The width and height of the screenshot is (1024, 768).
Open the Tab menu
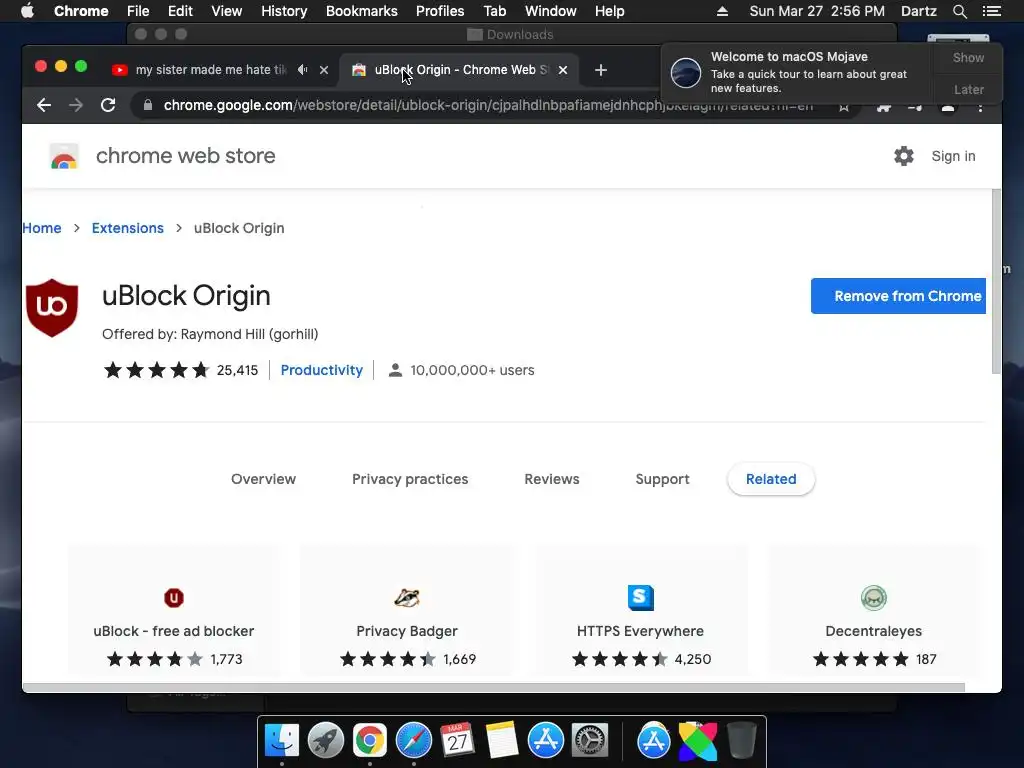pyautogui.click(x=494, y=11)
